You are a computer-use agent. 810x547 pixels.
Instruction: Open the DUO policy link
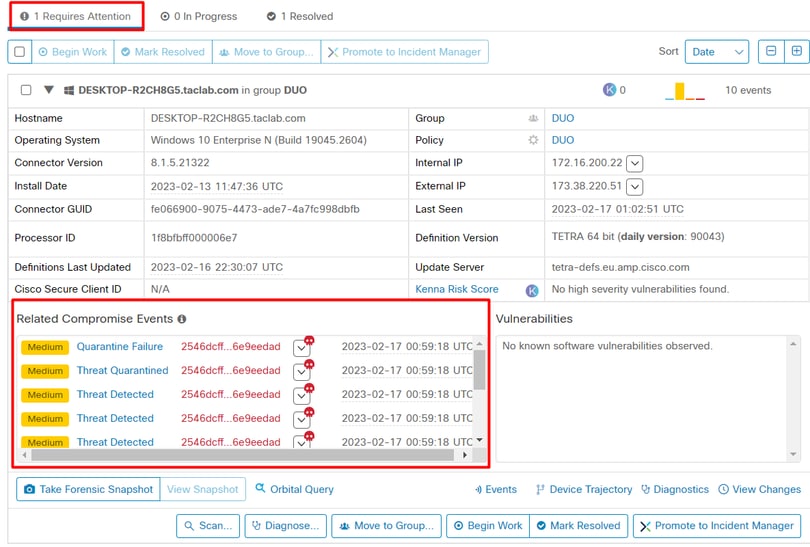pyautogui.click(x=563, y=140)
